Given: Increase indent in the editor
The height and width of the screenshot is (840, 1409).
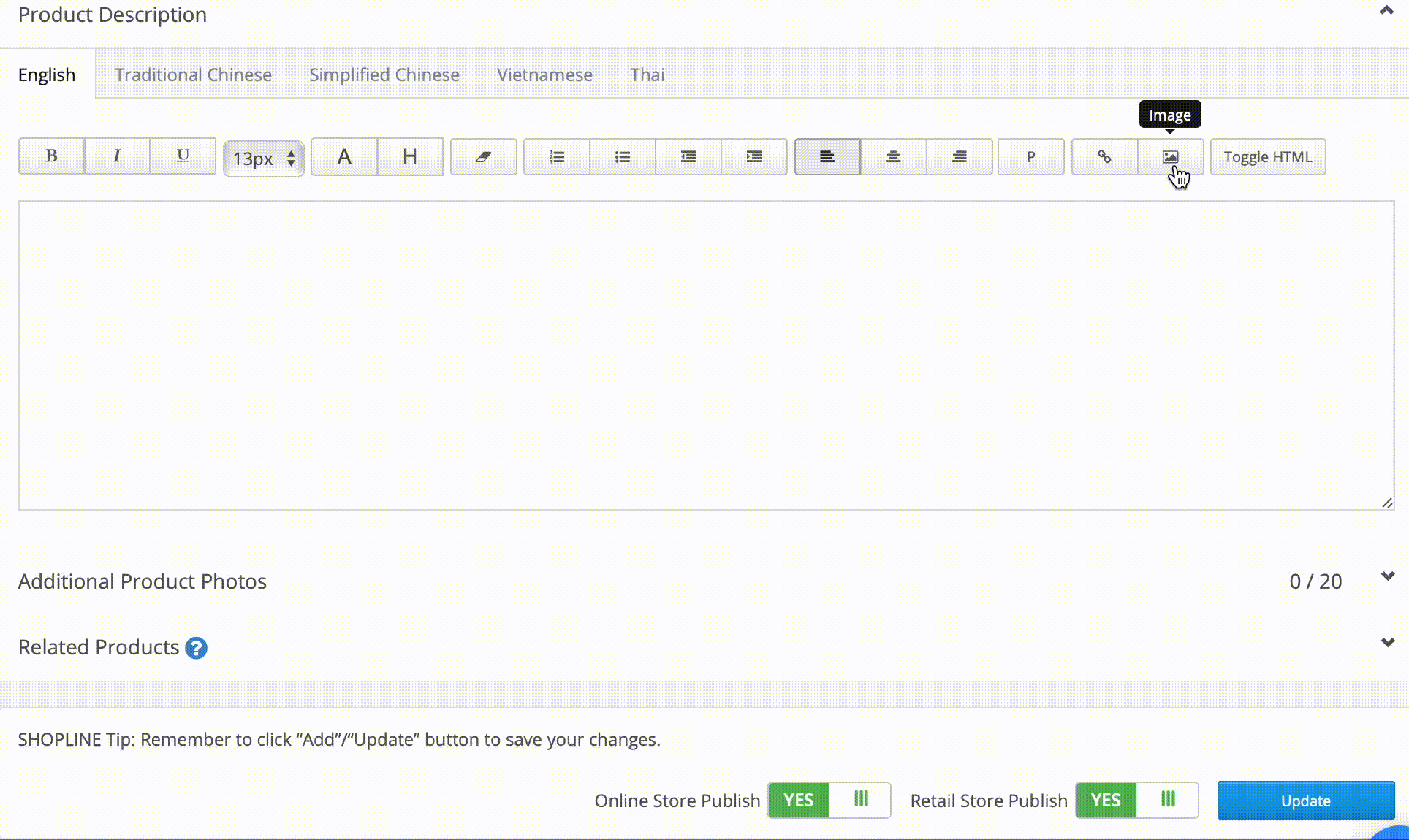Looking at the screenshot, I should tap(754, 157).
